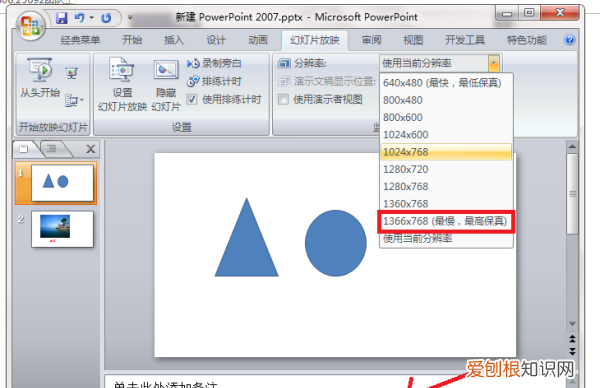Screen dimensions: 600x388
Task: Select 800x480 resolution option
Action: (446, 100)
